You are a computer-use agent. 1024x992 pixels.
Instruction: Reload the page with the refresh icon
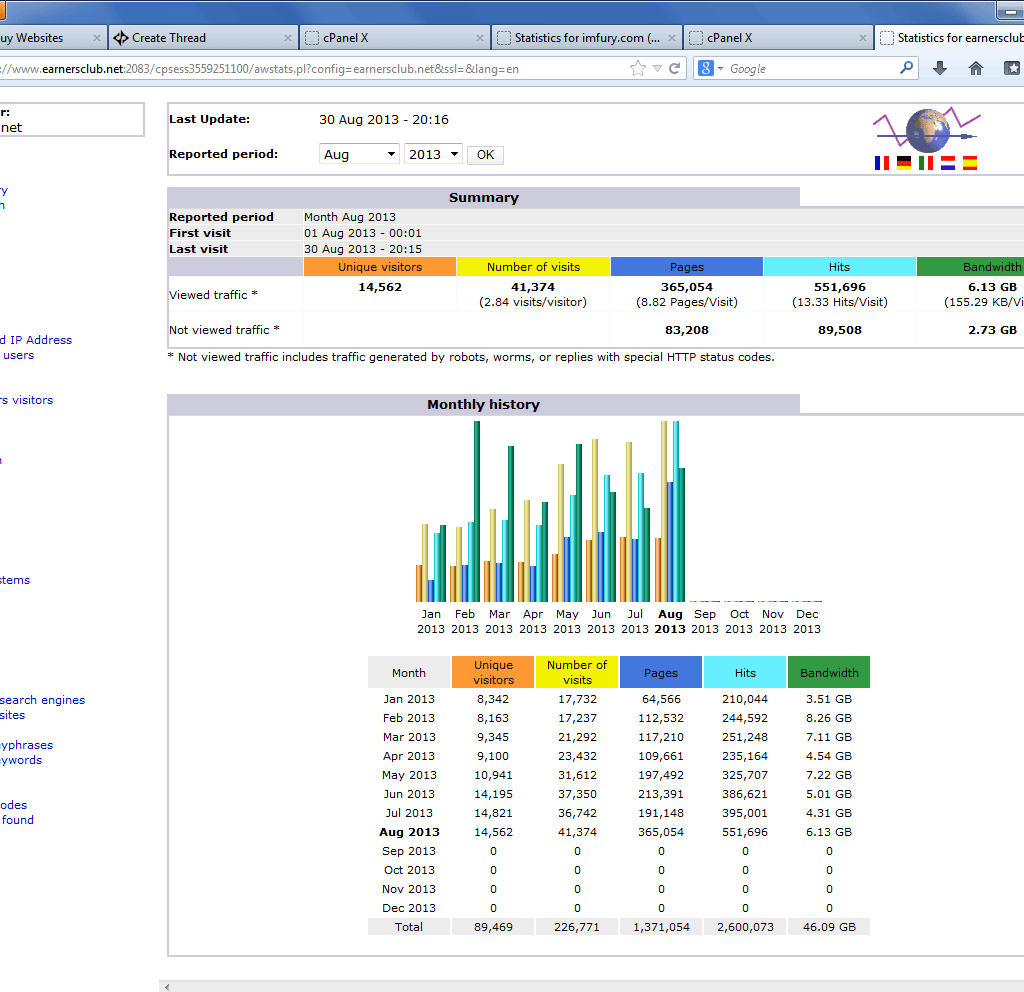point(675,69)
